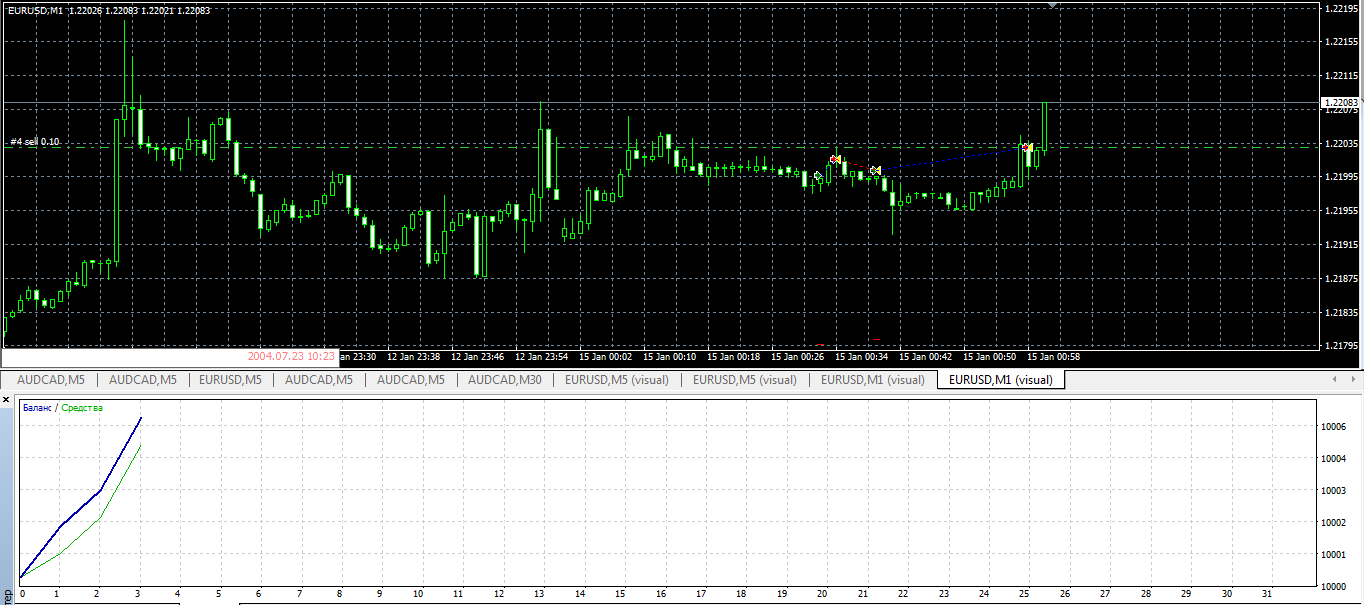
Task: Click the active EURUSD,M1 (visual) tab
Action: point(1000,380)
